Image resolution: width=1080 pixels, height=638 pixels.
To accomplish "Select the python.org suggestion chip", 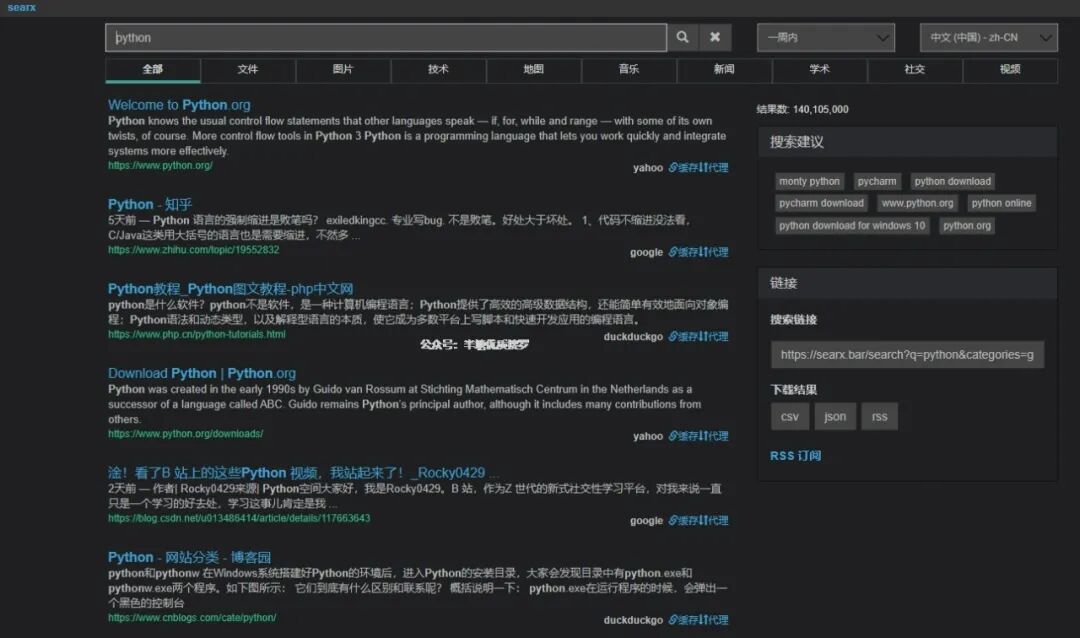I will click(967, 225).
